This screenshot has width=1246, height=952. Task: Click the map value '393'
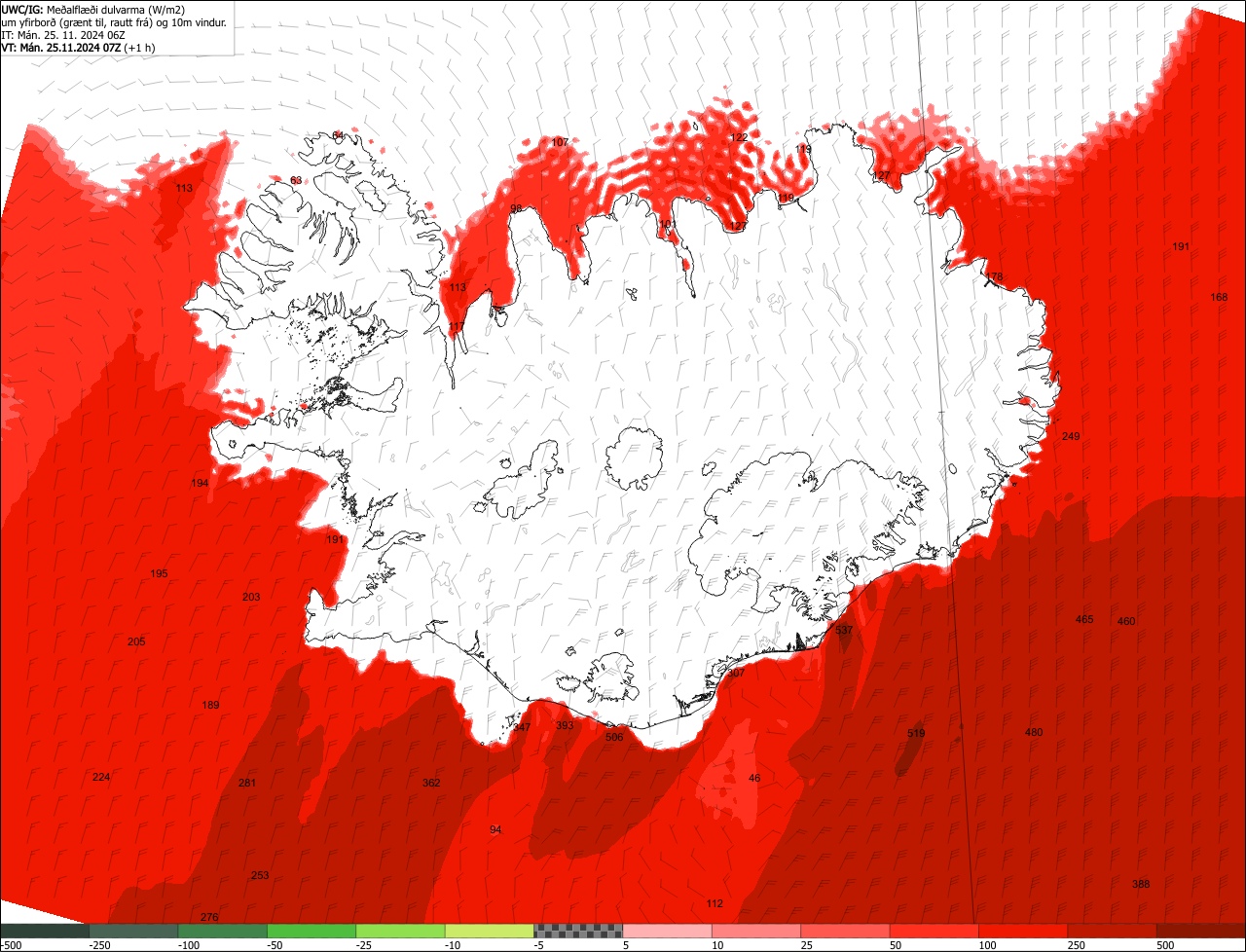565,725
